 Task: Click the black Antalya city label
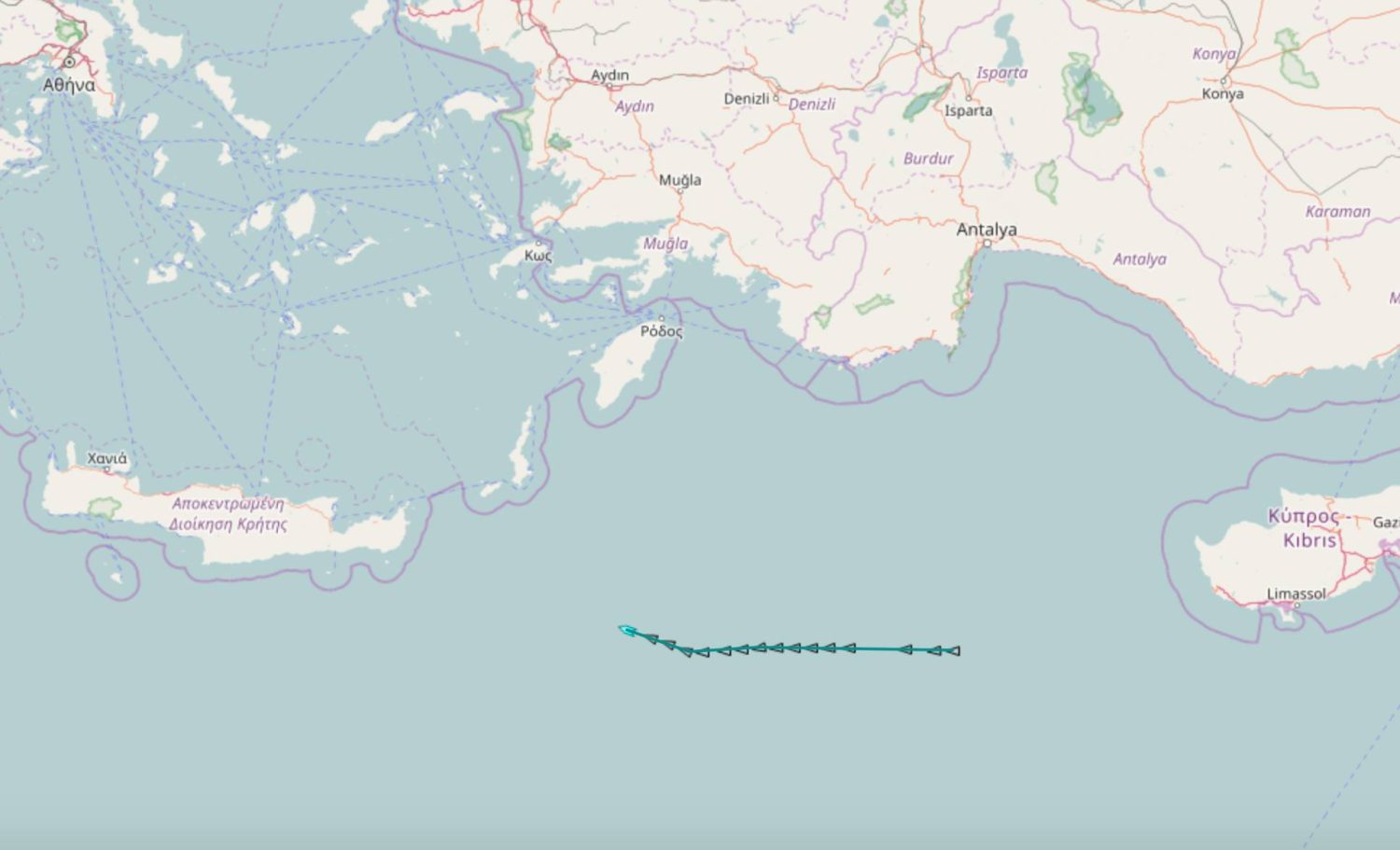987,229
